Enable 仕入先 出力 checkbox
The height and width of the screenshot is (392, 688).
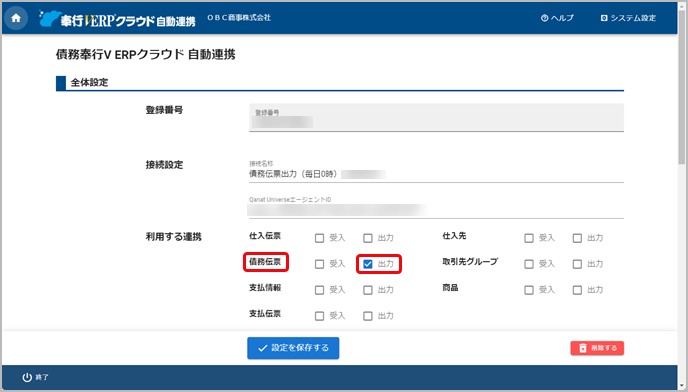[x=577, y=238]
